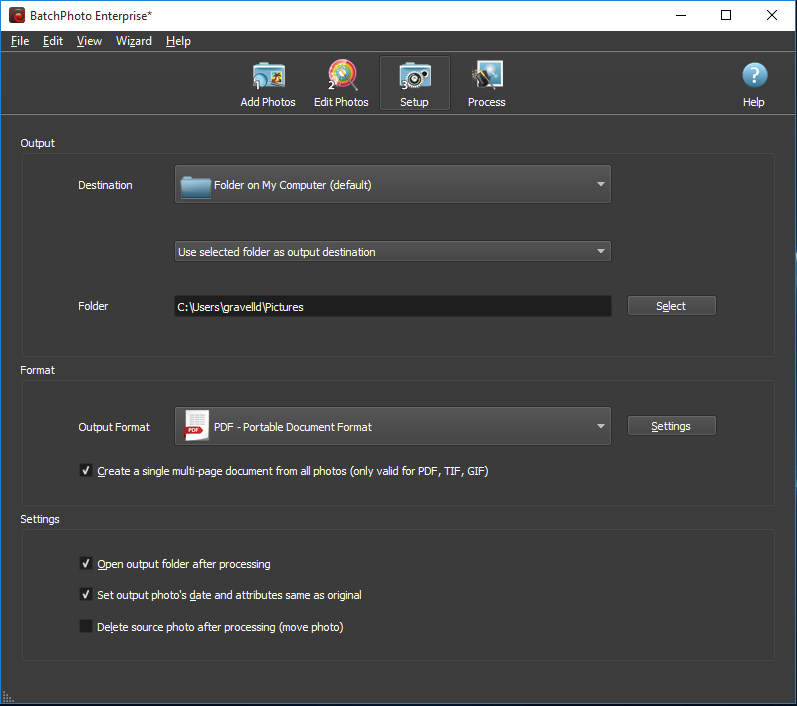The image size is (797, 706).
Task: Click the BatchPhoto app logo in title bar
Action: tap(17, 16)
